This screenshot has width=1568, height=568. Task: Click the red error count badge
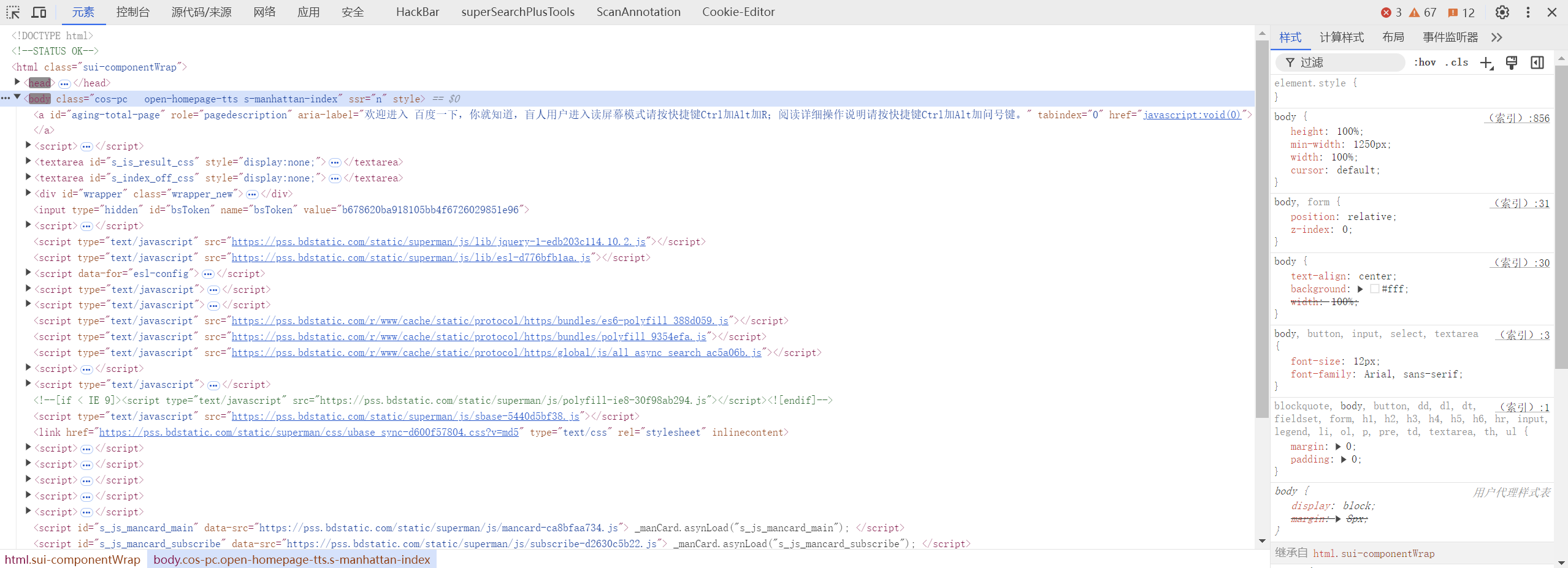1391,12
